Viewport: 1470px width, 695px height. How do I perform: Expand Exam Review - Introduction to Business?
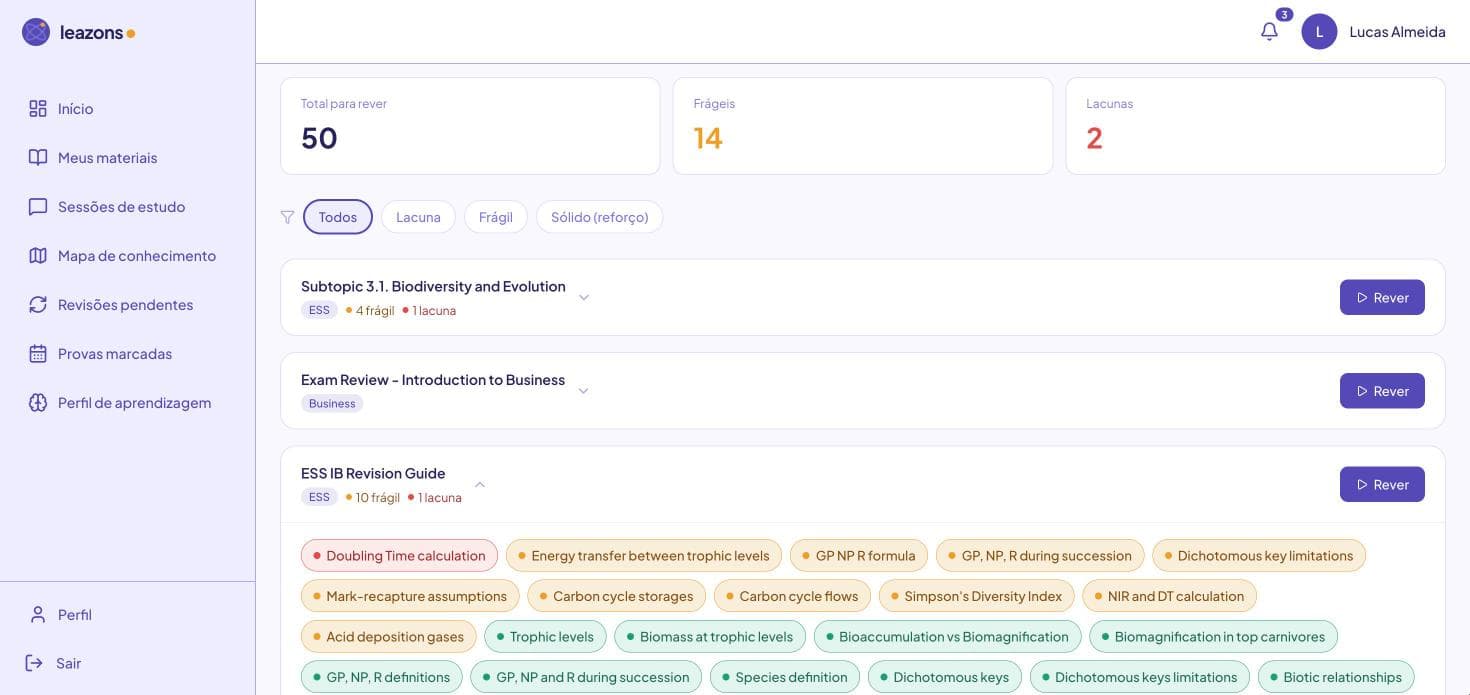[584, 391]
